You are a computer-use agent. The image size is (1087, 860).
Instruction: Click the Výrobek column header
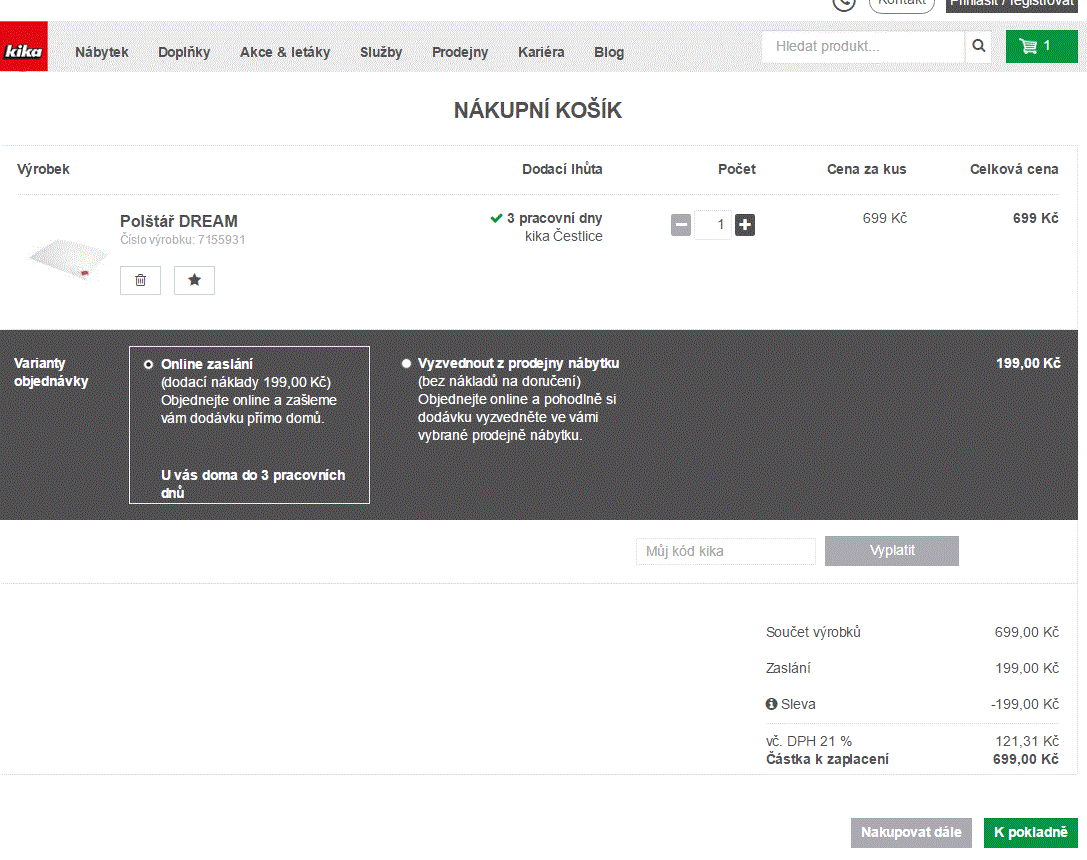click(43, 169)
